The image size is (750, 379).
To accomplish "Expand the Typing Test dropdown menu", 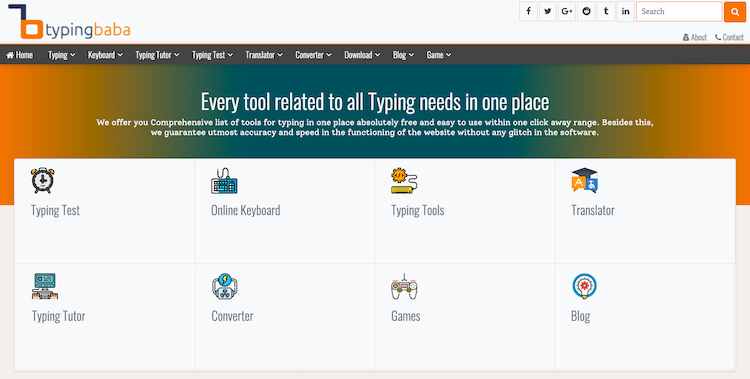I will point(212,55).
